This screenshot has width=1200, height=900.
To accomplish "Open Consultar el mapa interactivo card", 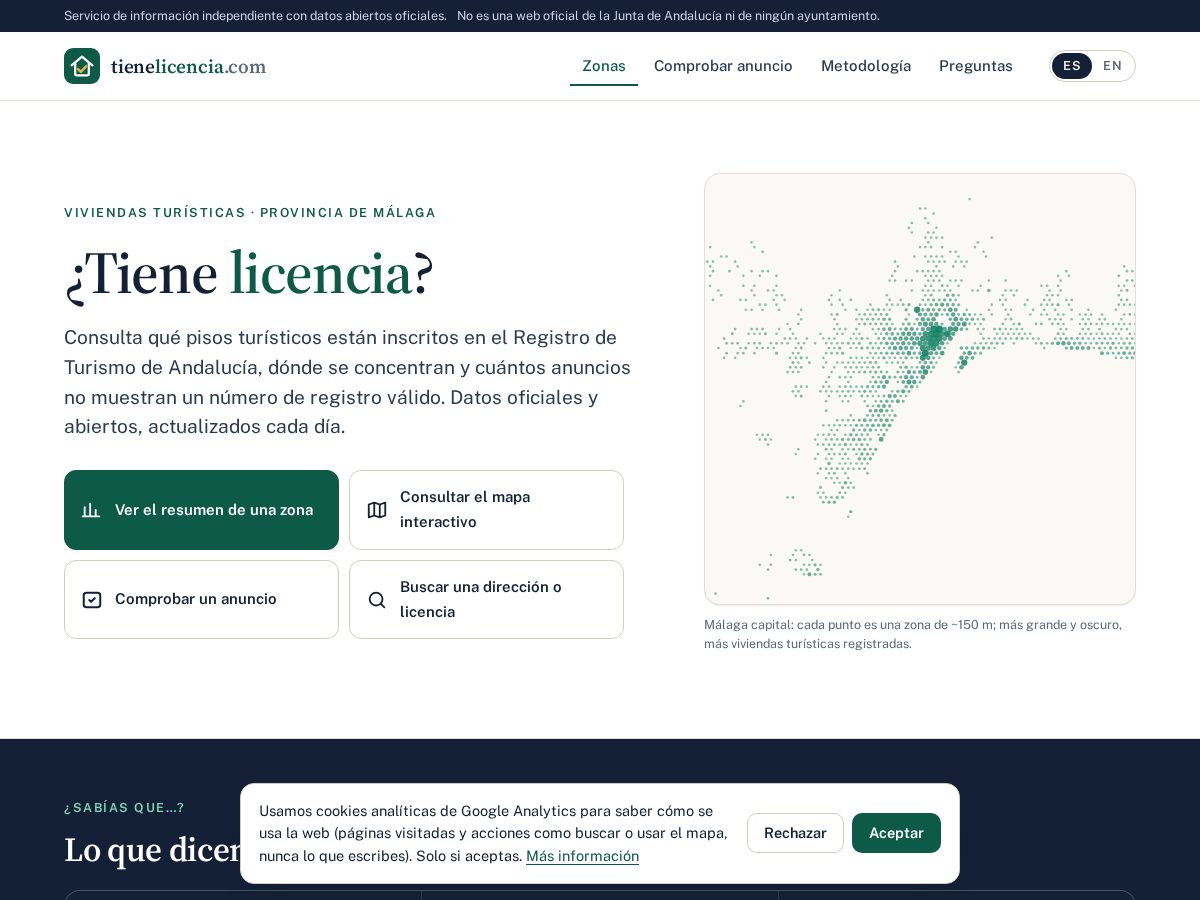I will click(486, 510).
